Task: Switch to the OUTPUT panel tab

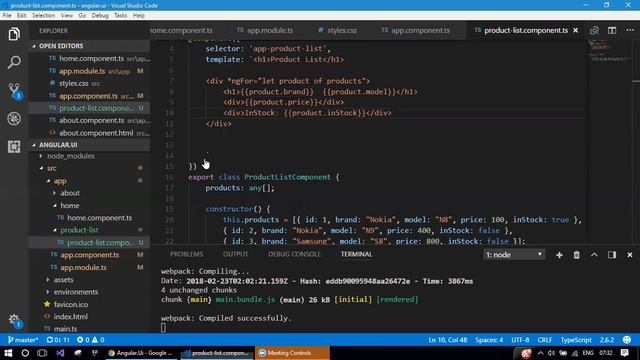Action: tap(236, 254)
